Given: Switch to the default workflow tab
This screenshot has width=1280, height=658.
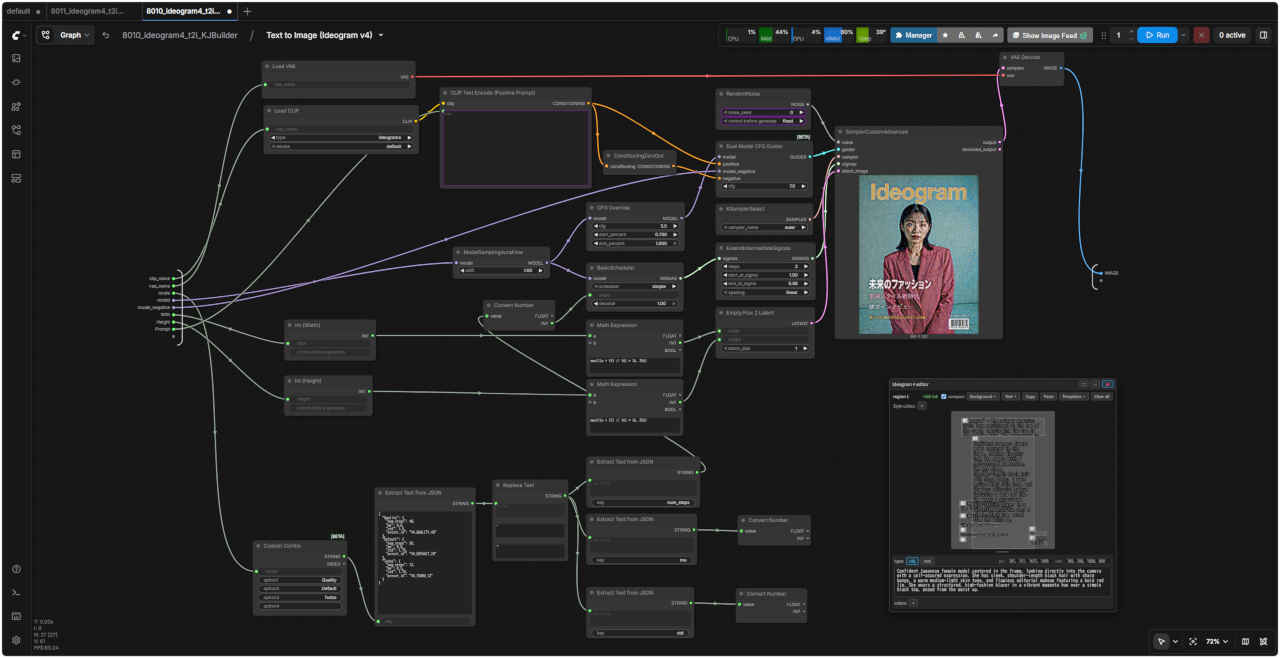Looking at the screenshot, I should [22, 11].
